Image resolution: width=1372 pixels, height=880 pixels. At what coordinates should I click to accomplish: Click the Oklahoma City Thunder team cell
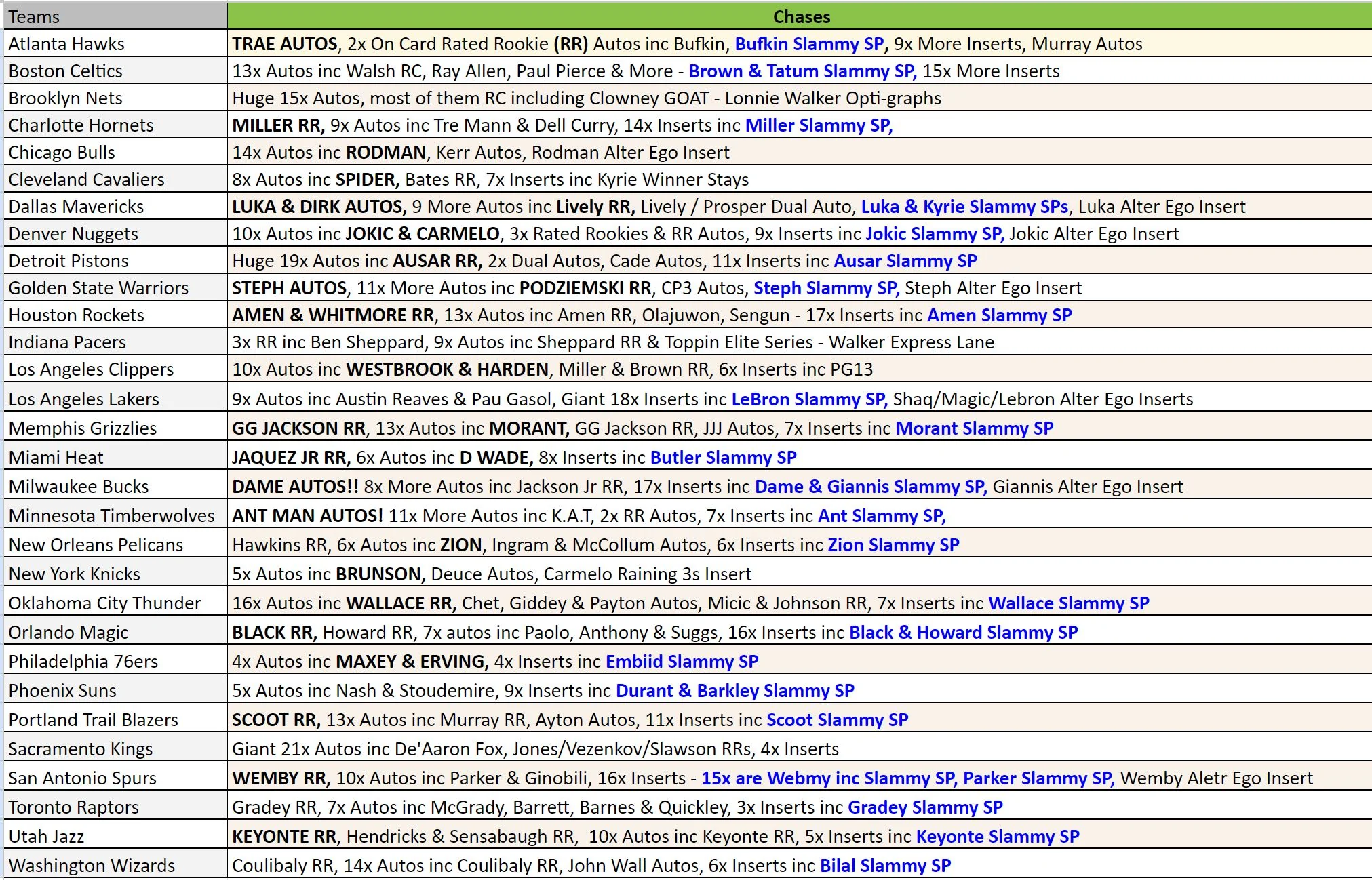115,601
